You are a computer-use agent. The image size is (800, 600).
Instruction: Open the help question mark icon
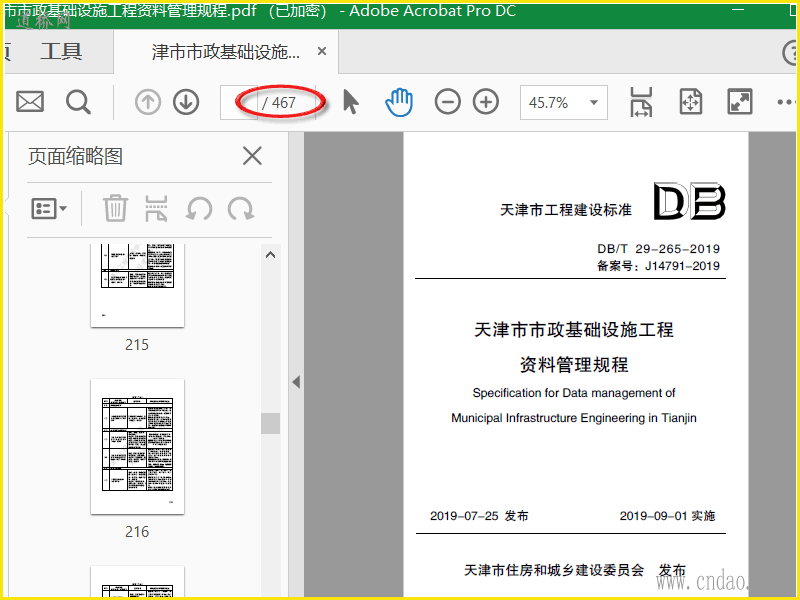coord(790,52)
